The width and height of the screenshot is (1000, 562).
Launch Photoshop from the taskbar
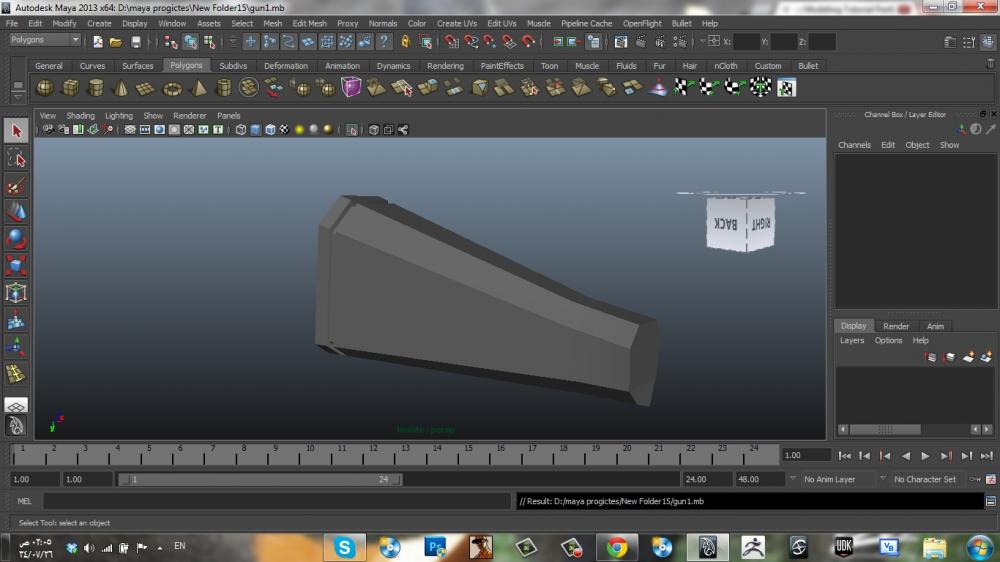[435, 547]
